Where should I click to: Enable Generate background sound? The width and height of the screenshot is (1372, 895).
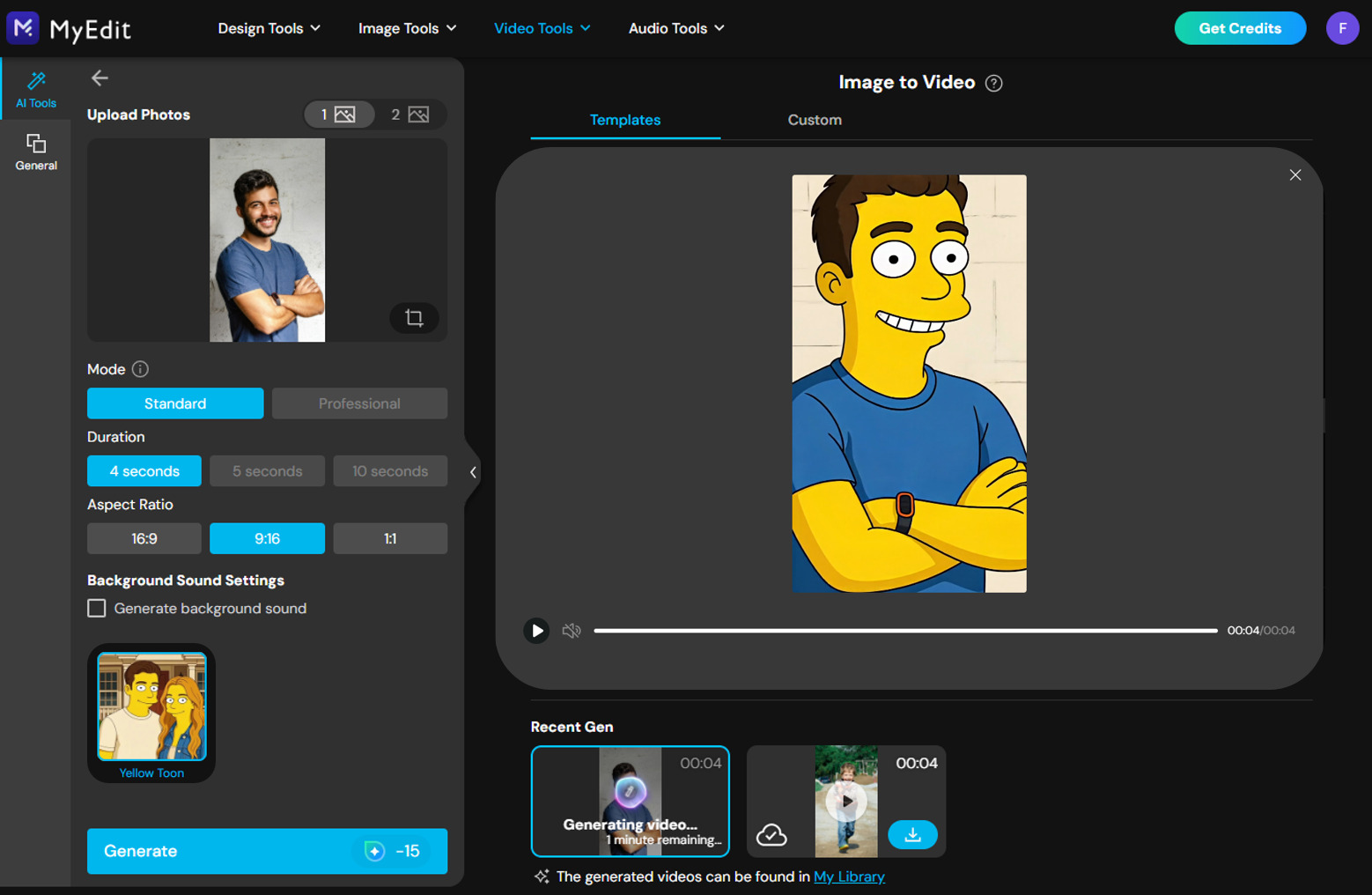point(96,608)
